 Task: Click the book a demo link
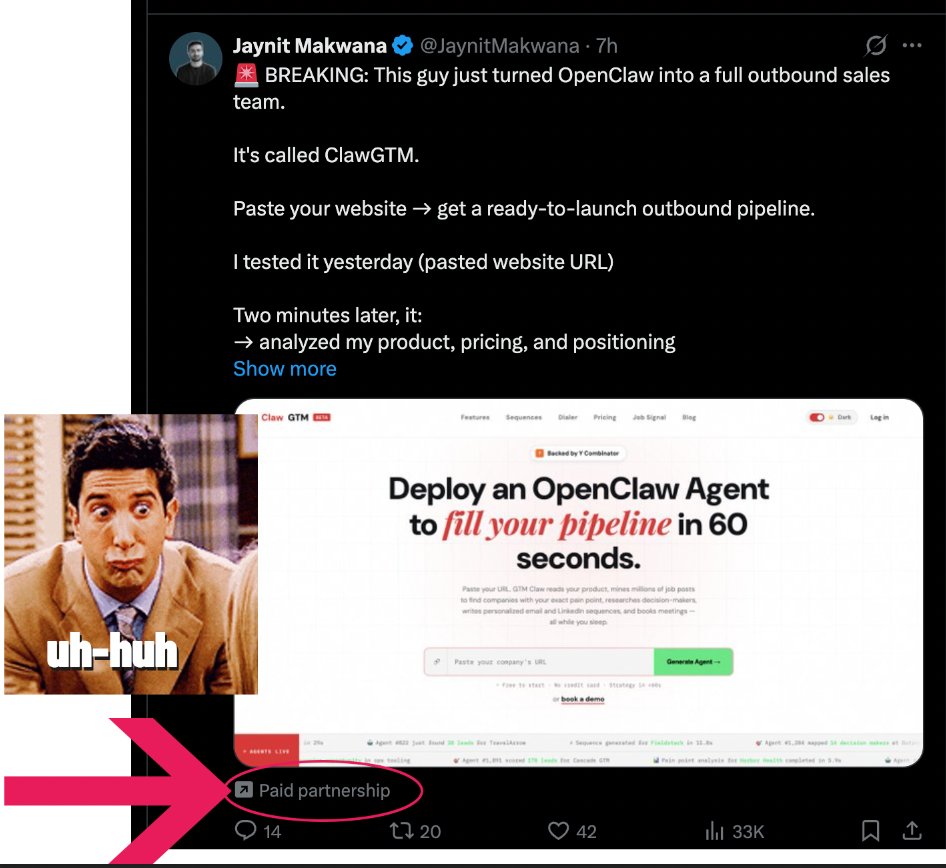(x=582, y=699)
